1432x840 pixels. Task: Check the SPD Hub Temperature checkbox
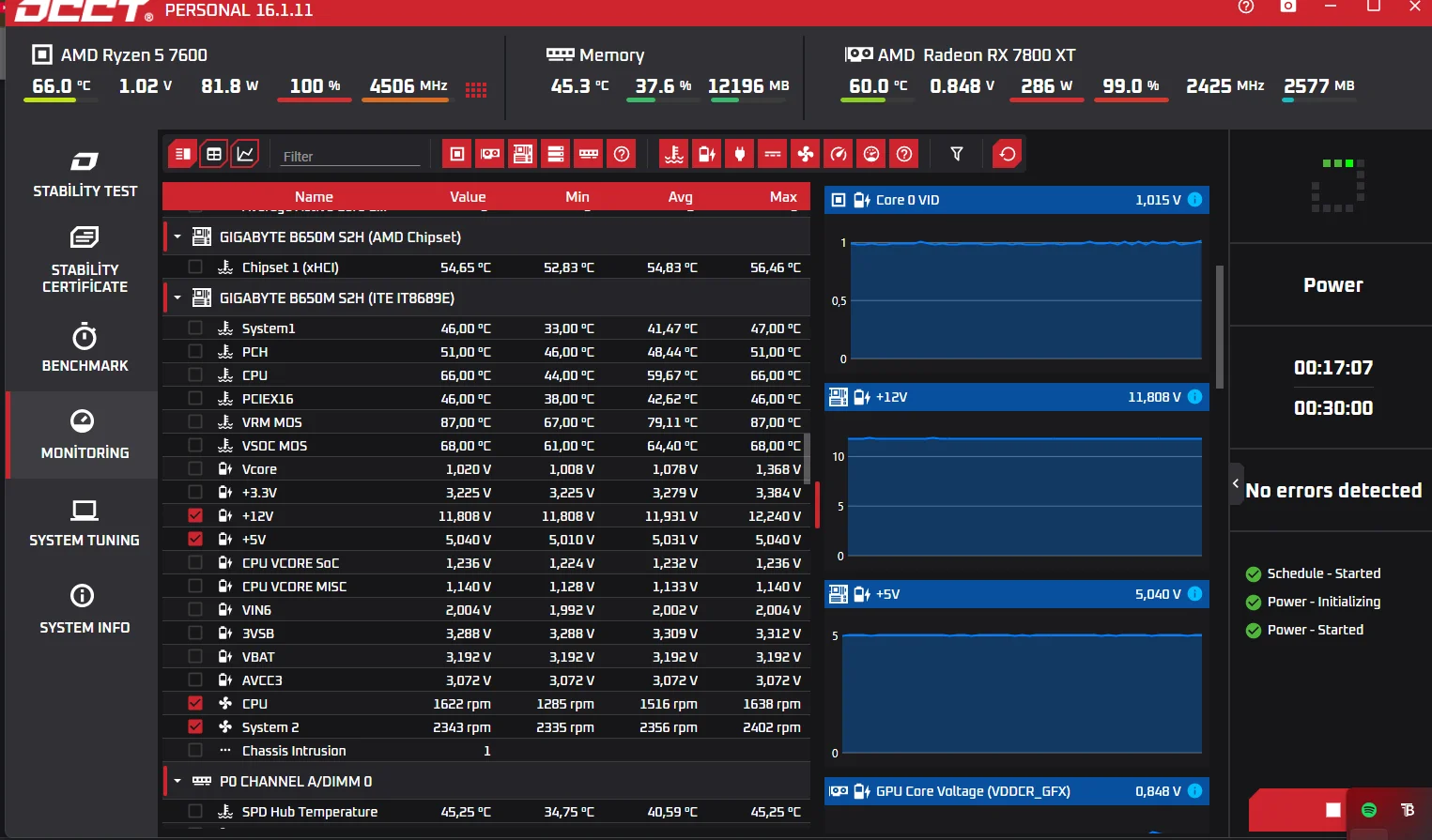(x=195, y=811)
